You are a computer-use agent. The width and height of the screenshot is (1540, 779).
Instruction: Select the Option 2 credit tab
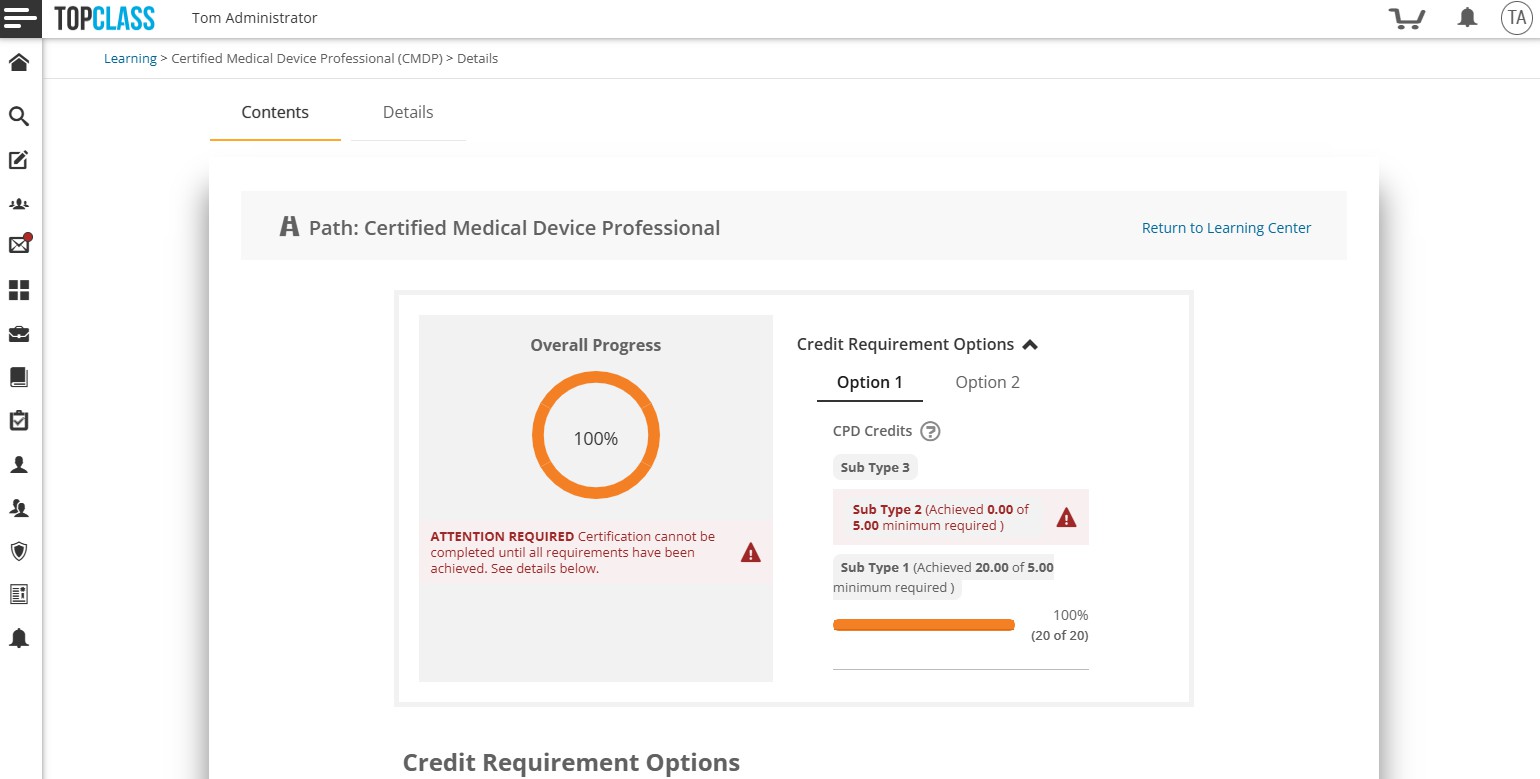click(x=987, y=382)
